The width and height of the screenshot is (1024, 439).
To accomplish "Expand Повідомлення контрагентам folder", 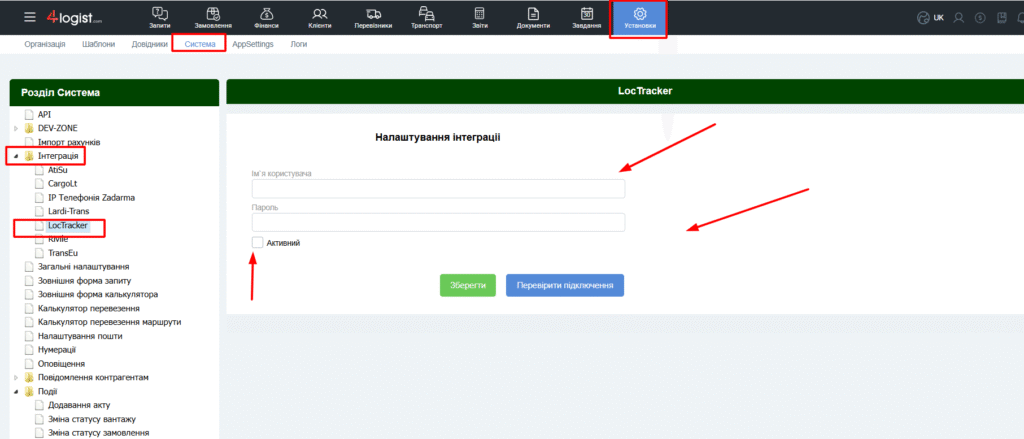I will click(x=16, y=378).
